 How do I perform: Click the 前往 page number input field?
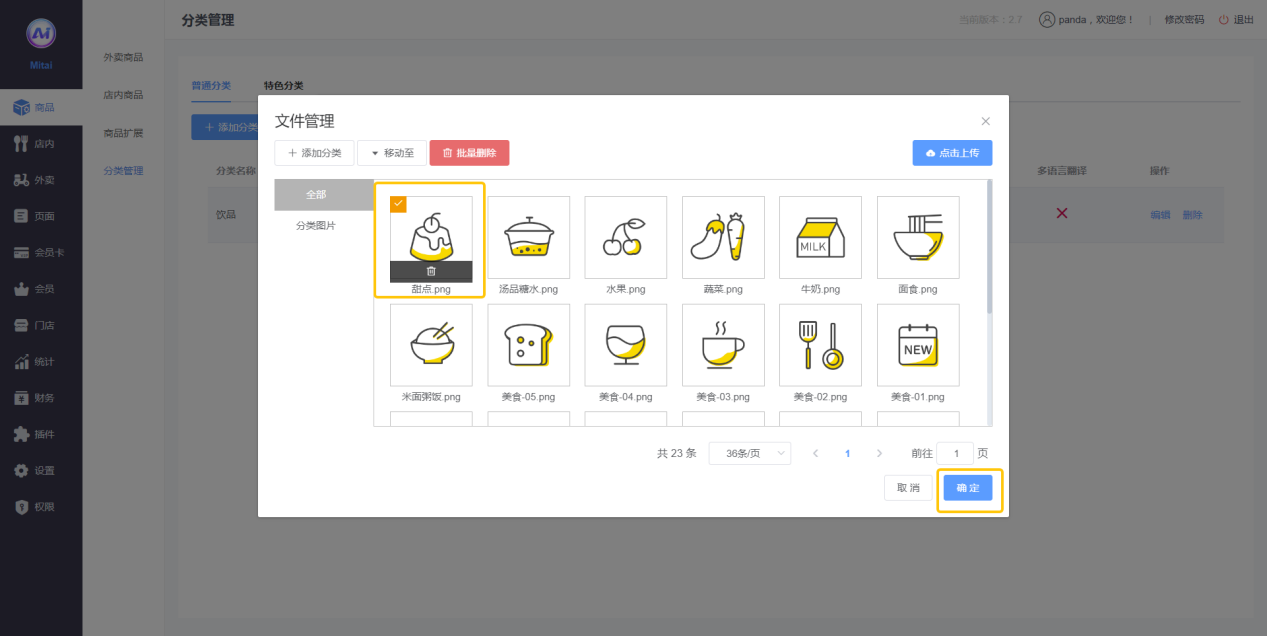955,453
